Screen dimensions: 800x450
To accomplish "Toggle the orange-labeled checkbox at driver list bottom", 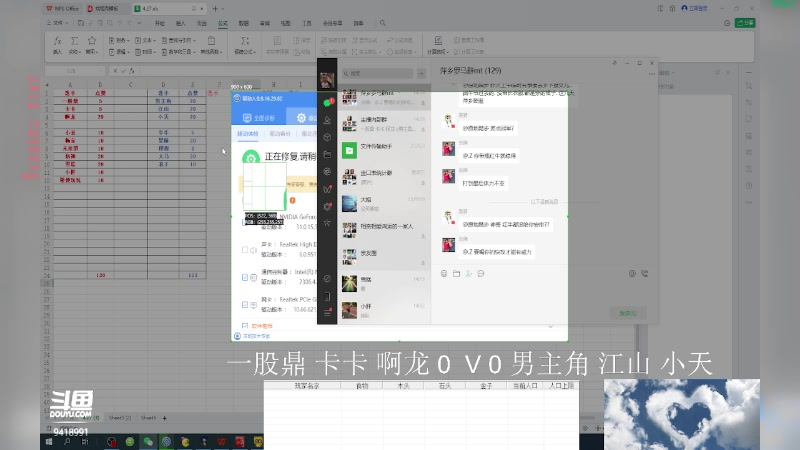I will [x=245, y=326].
